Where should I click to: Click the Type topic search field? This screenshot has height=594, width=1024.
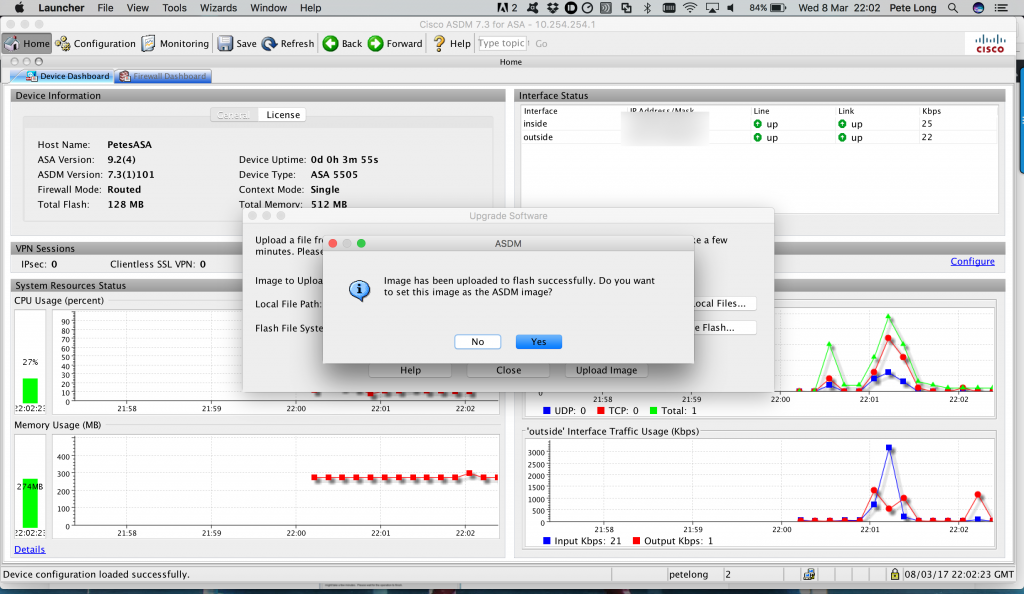[x=502, y=43]
